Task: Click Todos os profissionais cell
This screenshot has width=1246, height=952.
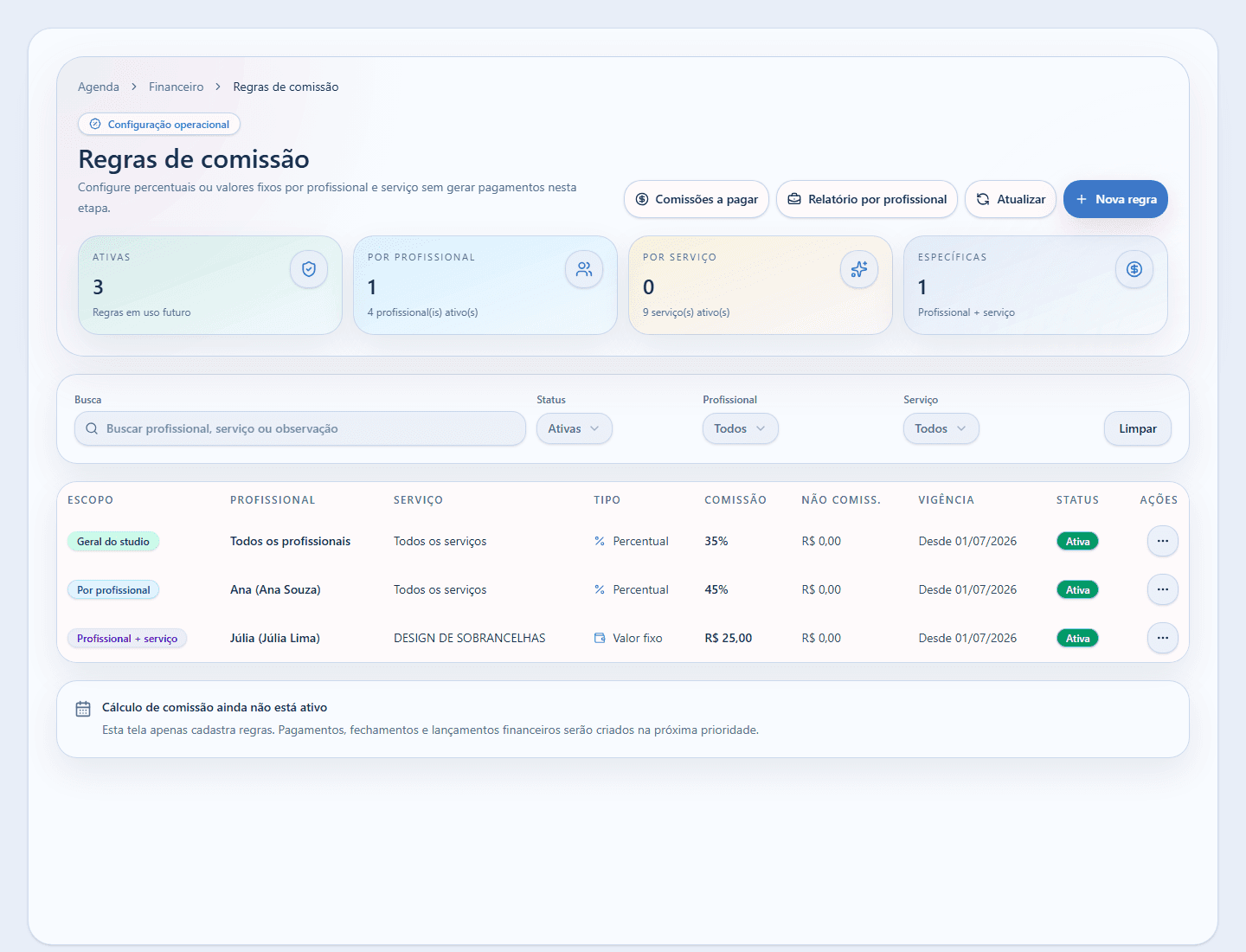Action: pos(291,541)
